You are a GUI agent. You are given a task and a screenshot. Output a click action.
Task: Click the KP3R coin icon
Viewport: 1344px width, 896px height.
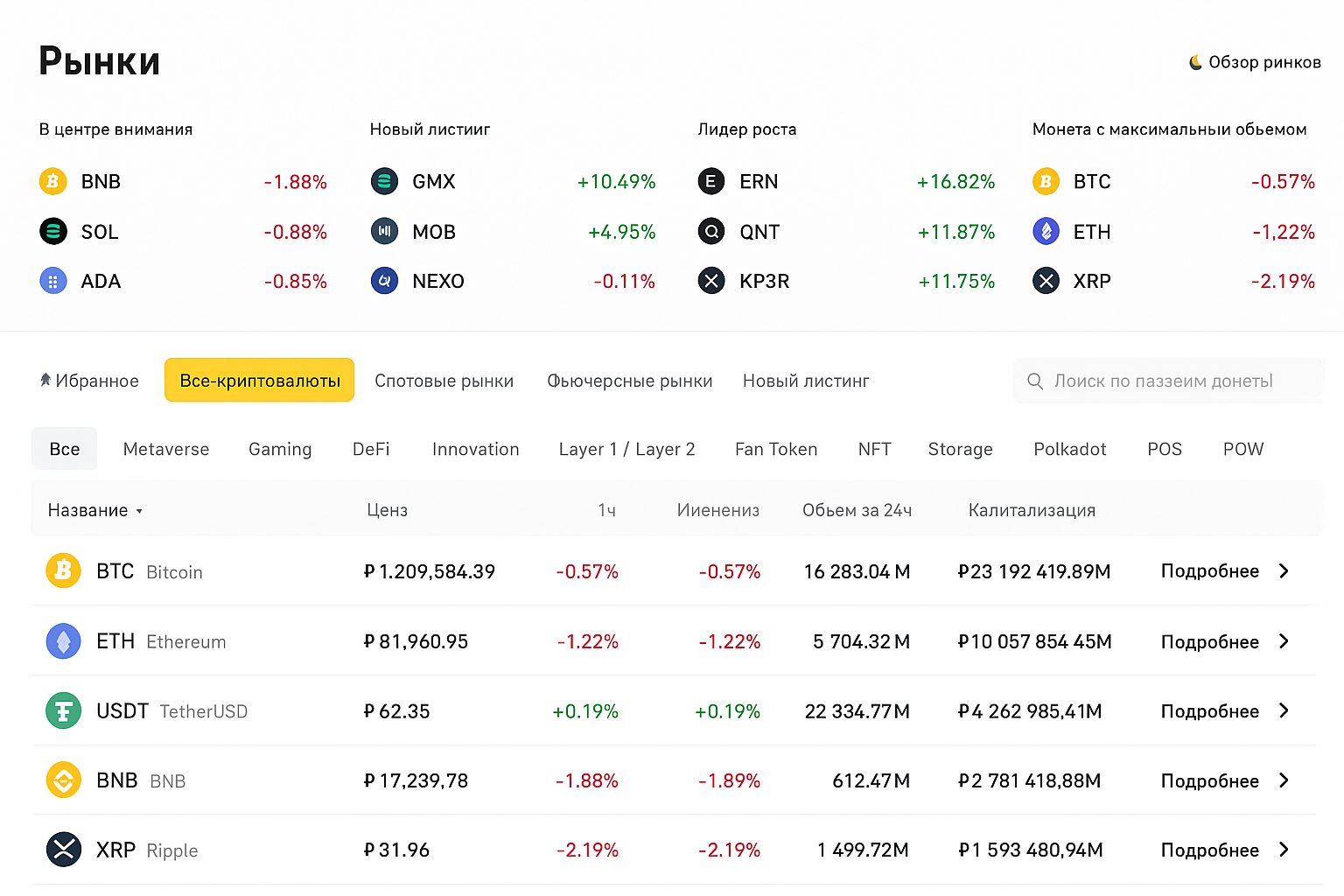coord(711,281)
